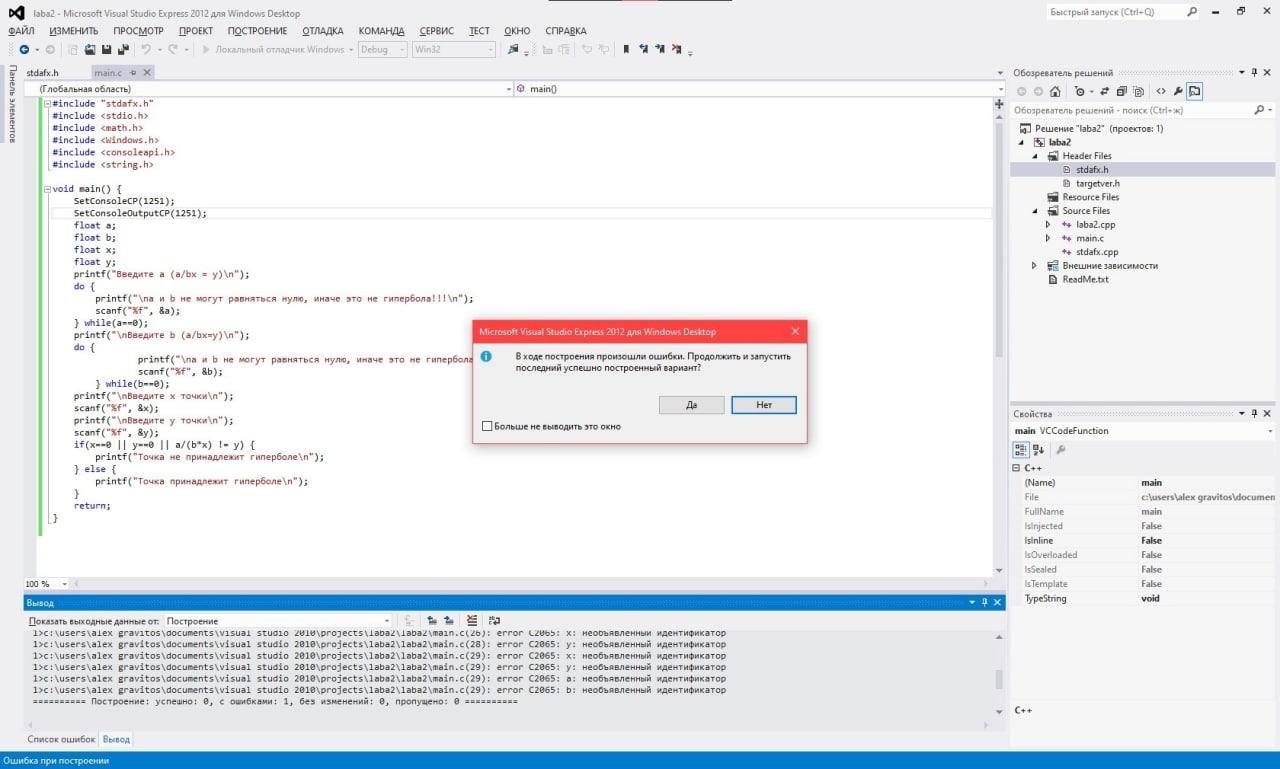Click Clear All icon in Output toolbar
1280x769 pixels.
click(472, 621)
